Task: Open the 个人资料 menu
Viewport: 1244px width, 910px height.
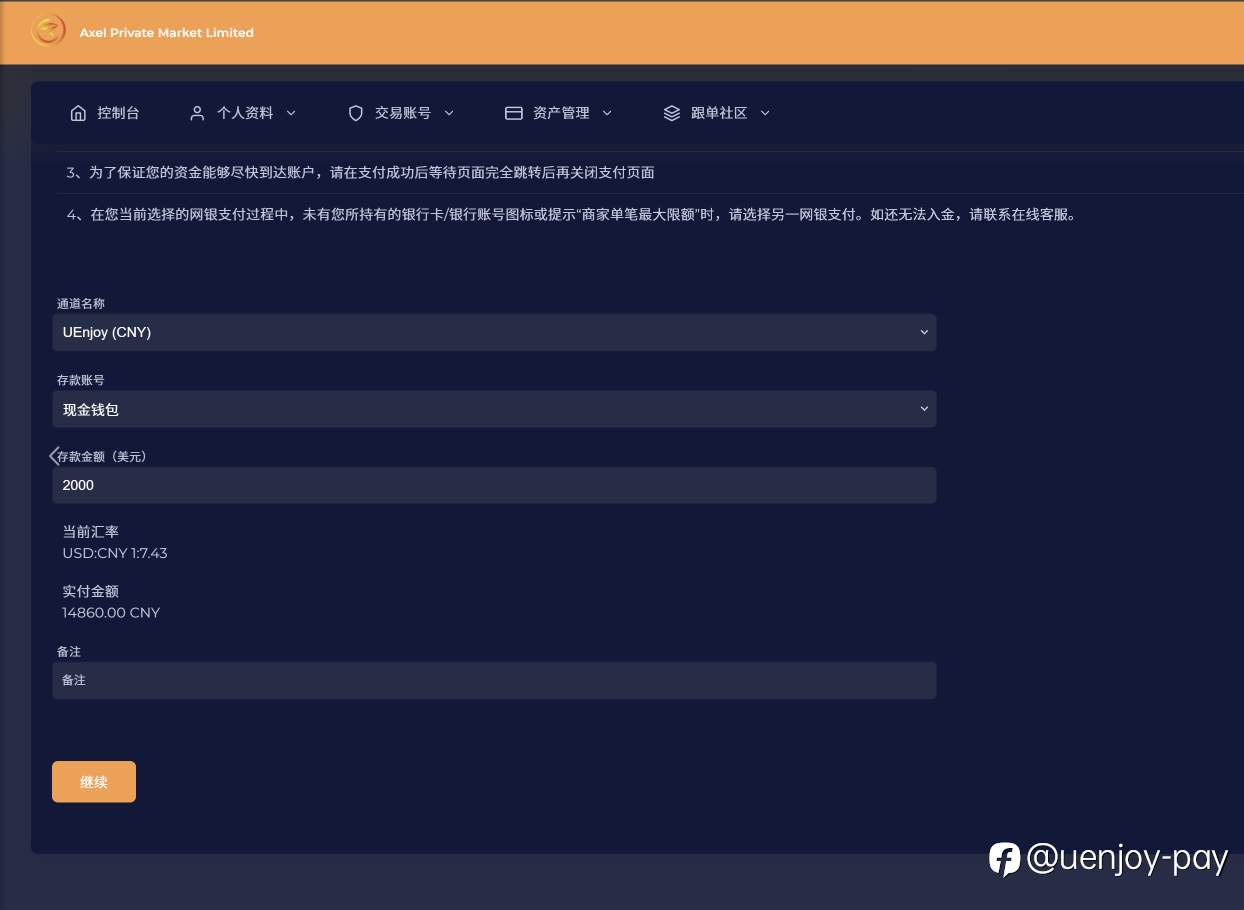Action: coord(243,113)
